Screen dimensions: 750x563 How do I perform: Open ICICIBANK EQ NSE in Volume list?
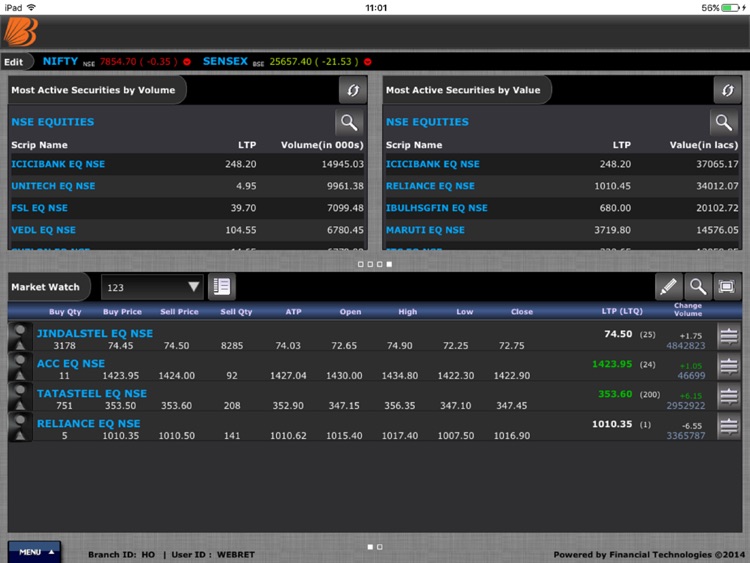coord(58,164)
